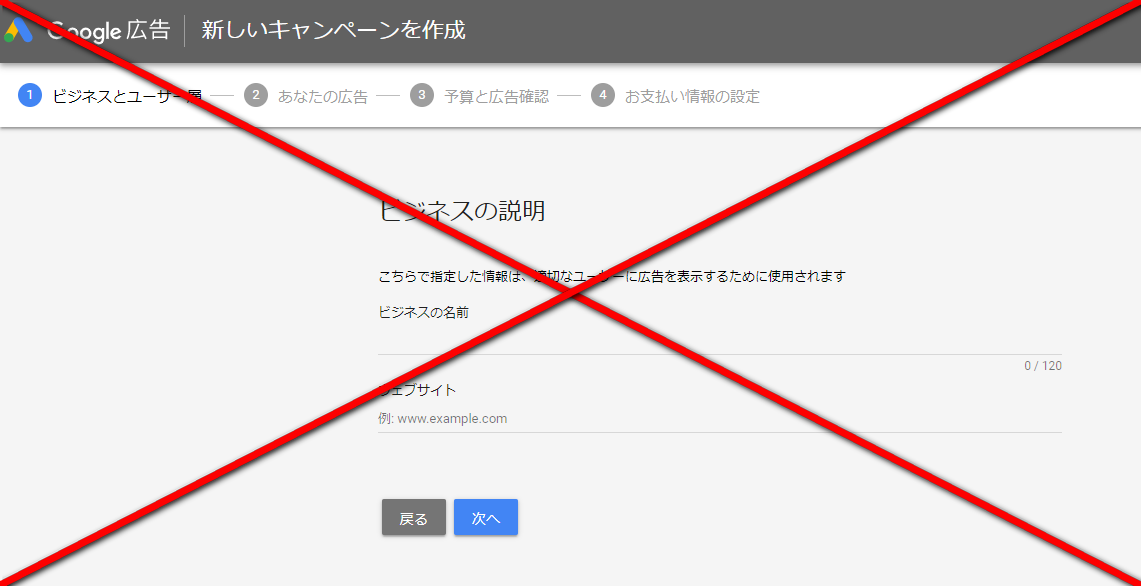Click the ビジネスの説明 heading
This screenshot has height=586, width=1141.
coord(462,211)
